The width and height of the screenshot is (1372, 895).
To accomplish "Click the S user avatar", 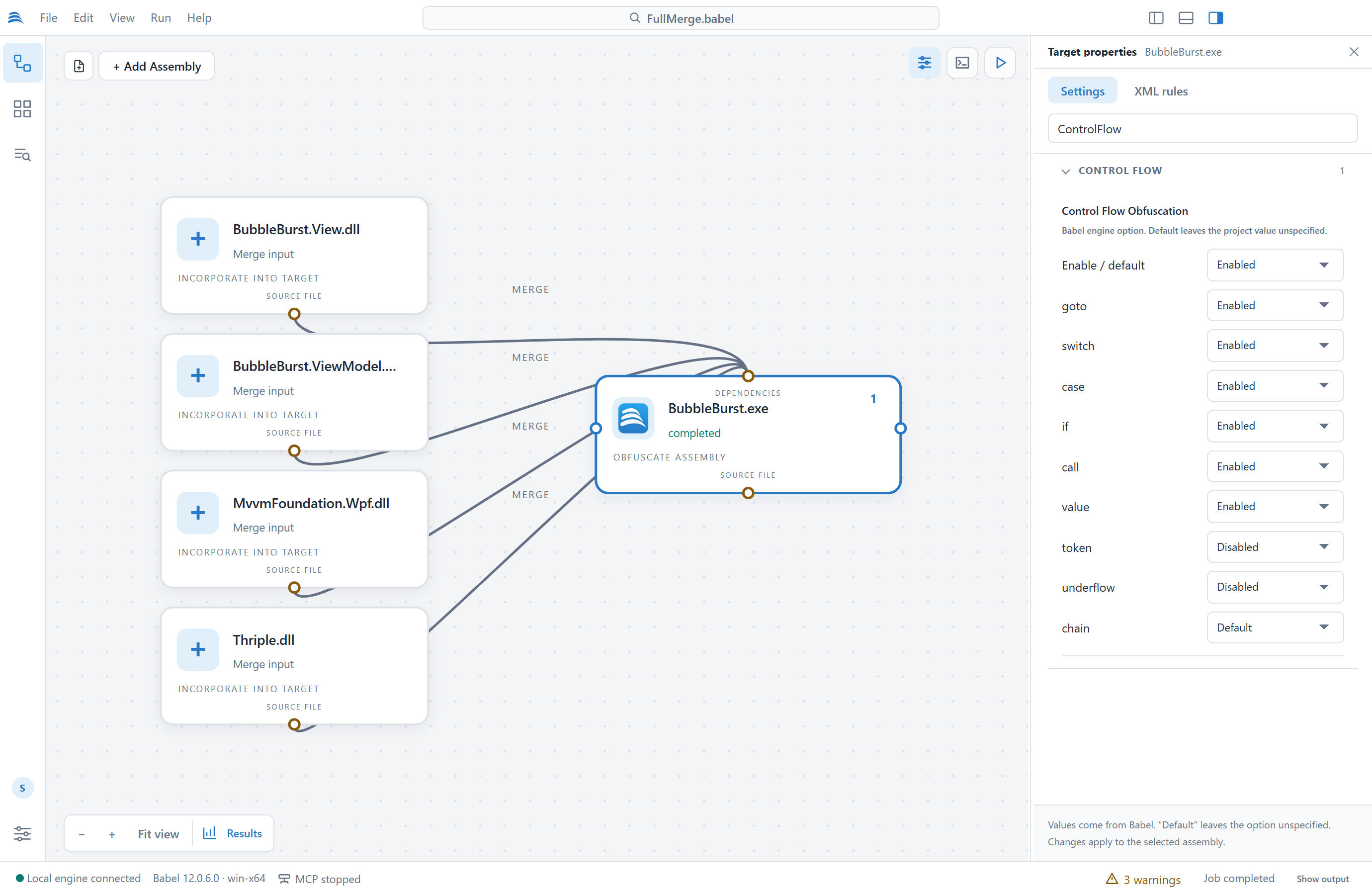I will click(x=22, y=788).
